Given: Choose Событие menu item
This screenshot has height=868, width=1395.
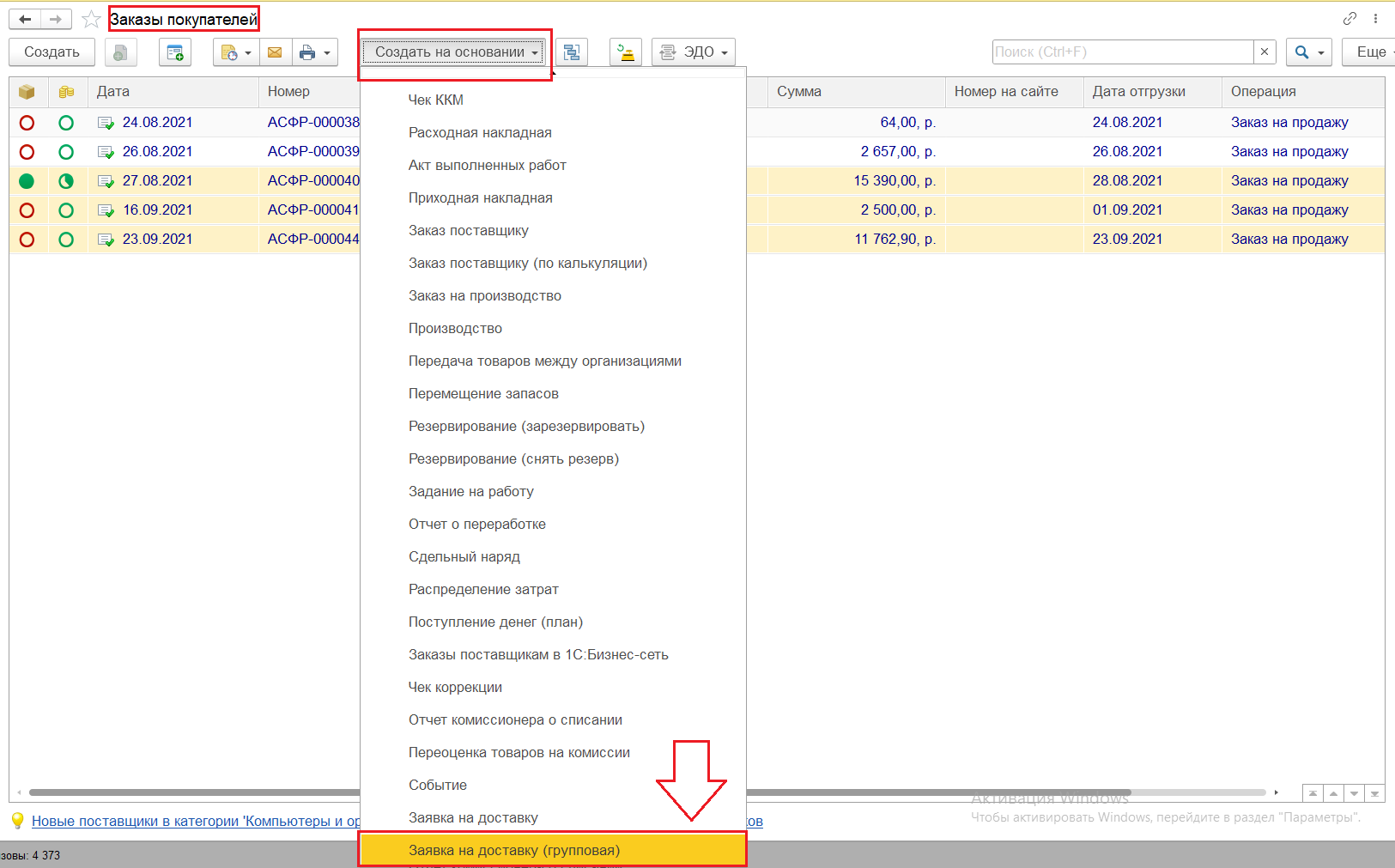Looking at the screenshot, I should 553,786.
